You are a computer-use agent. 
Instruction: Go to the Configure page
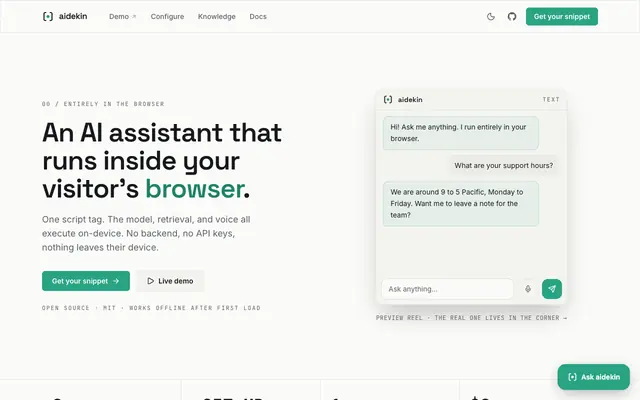(x=167, y=16)
